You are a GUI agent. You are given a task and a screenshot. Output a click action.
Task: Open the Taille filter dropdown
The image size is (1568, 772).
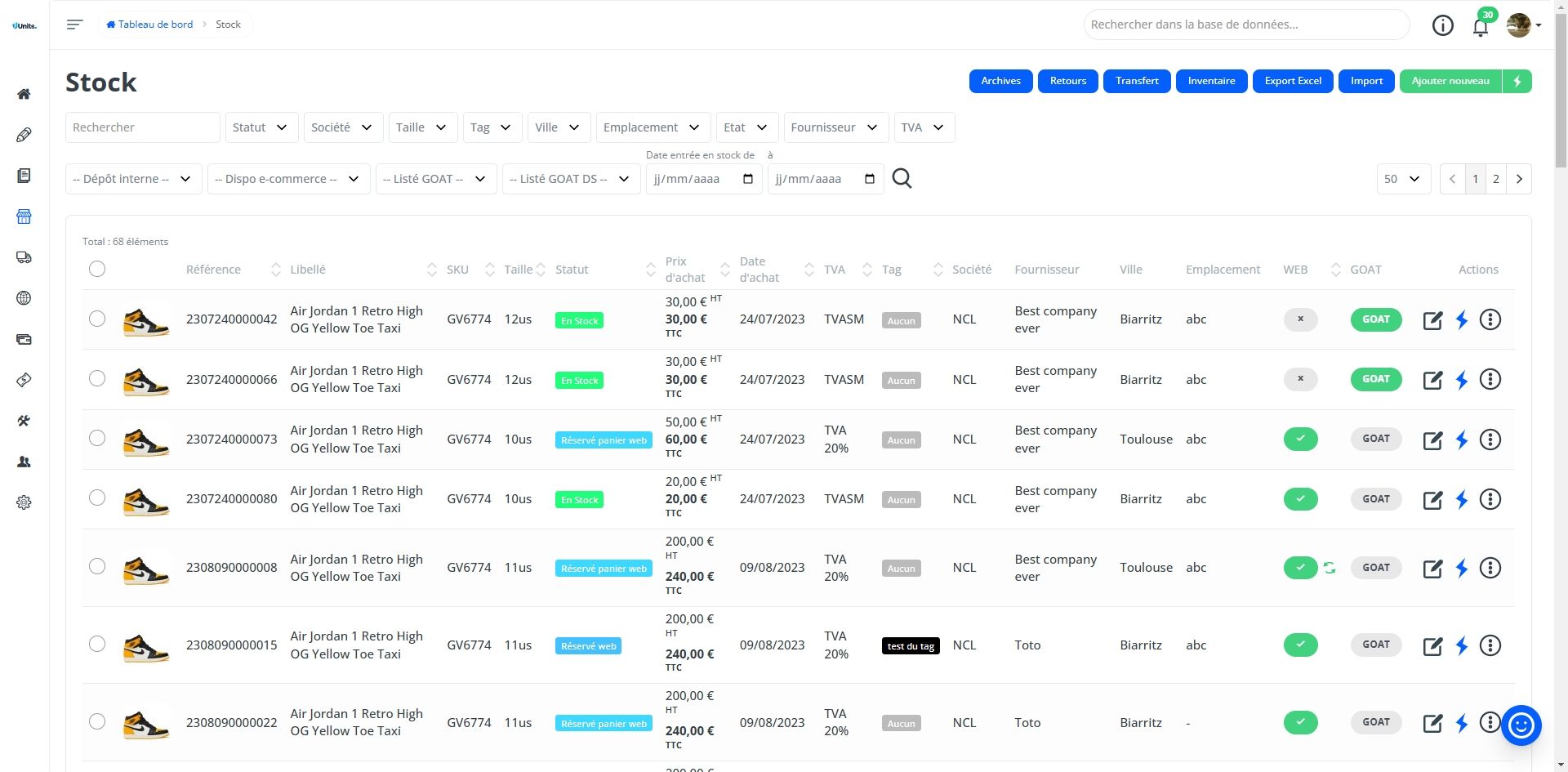pyautogui.click(x=423, y=127)
